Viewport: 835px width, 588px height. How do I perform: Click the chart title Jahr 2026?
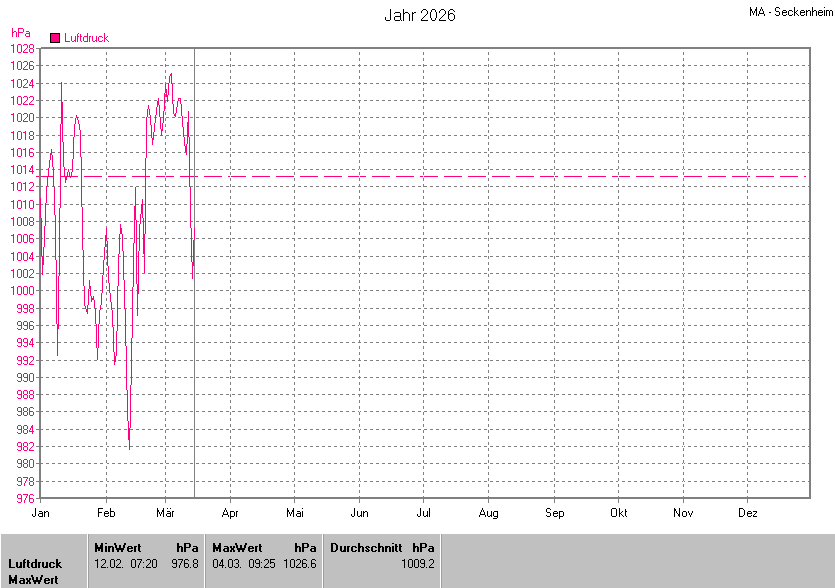420,16
